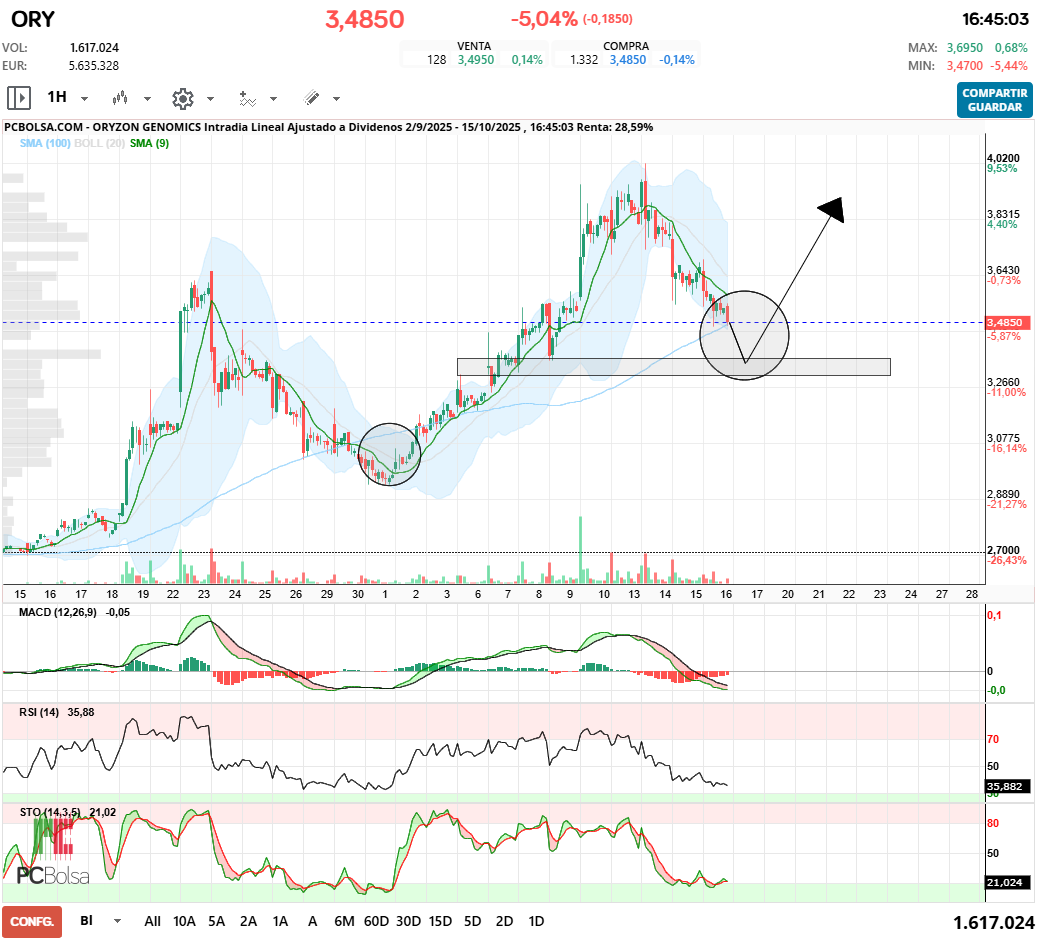The width and height of the screenshot is (1048, 943).
Task: Toggle the SMA (100) indicator label
Action: 44,144
